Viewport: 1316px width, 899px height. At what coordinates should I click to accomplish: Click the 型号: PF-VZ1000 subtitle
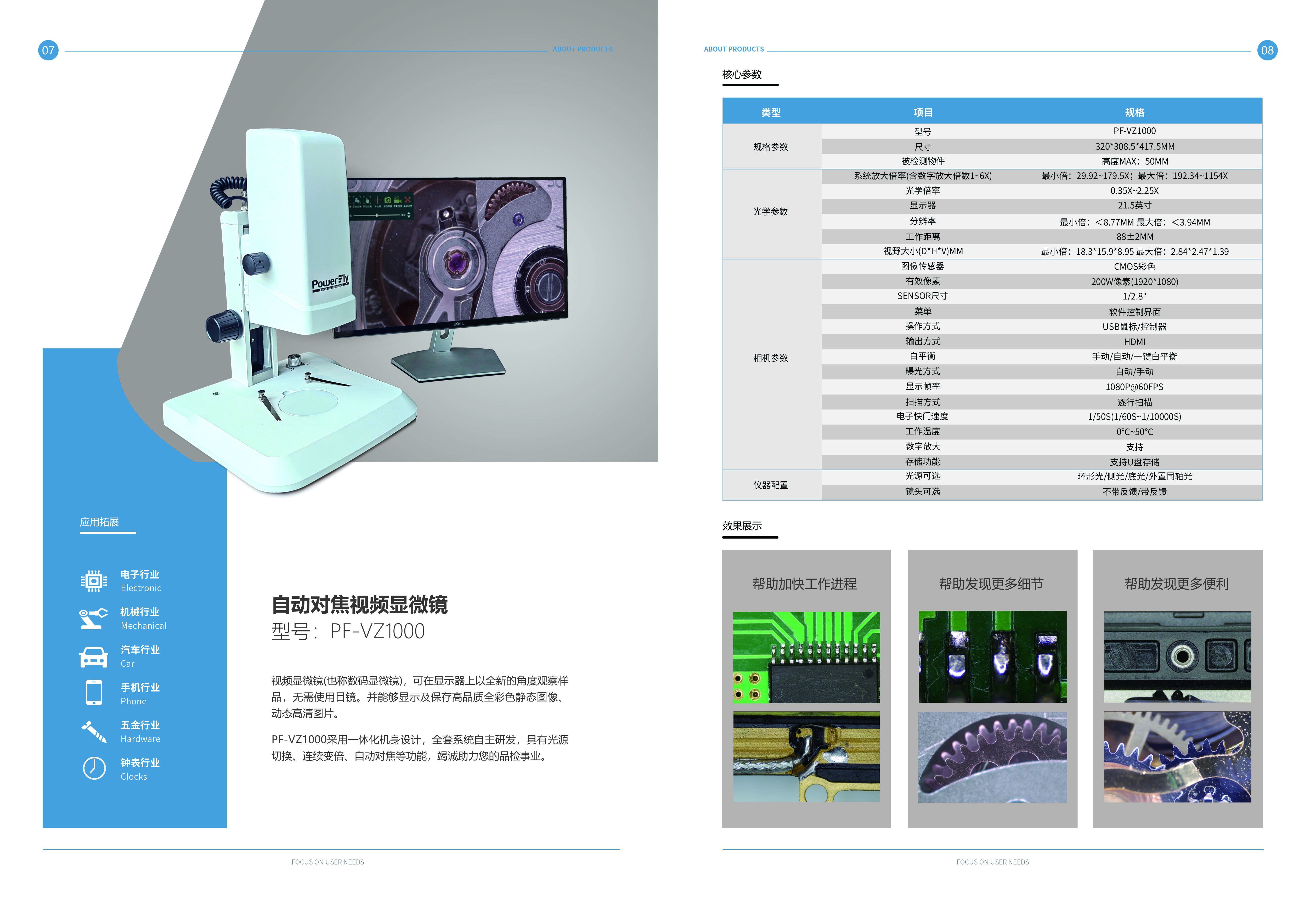348,631
